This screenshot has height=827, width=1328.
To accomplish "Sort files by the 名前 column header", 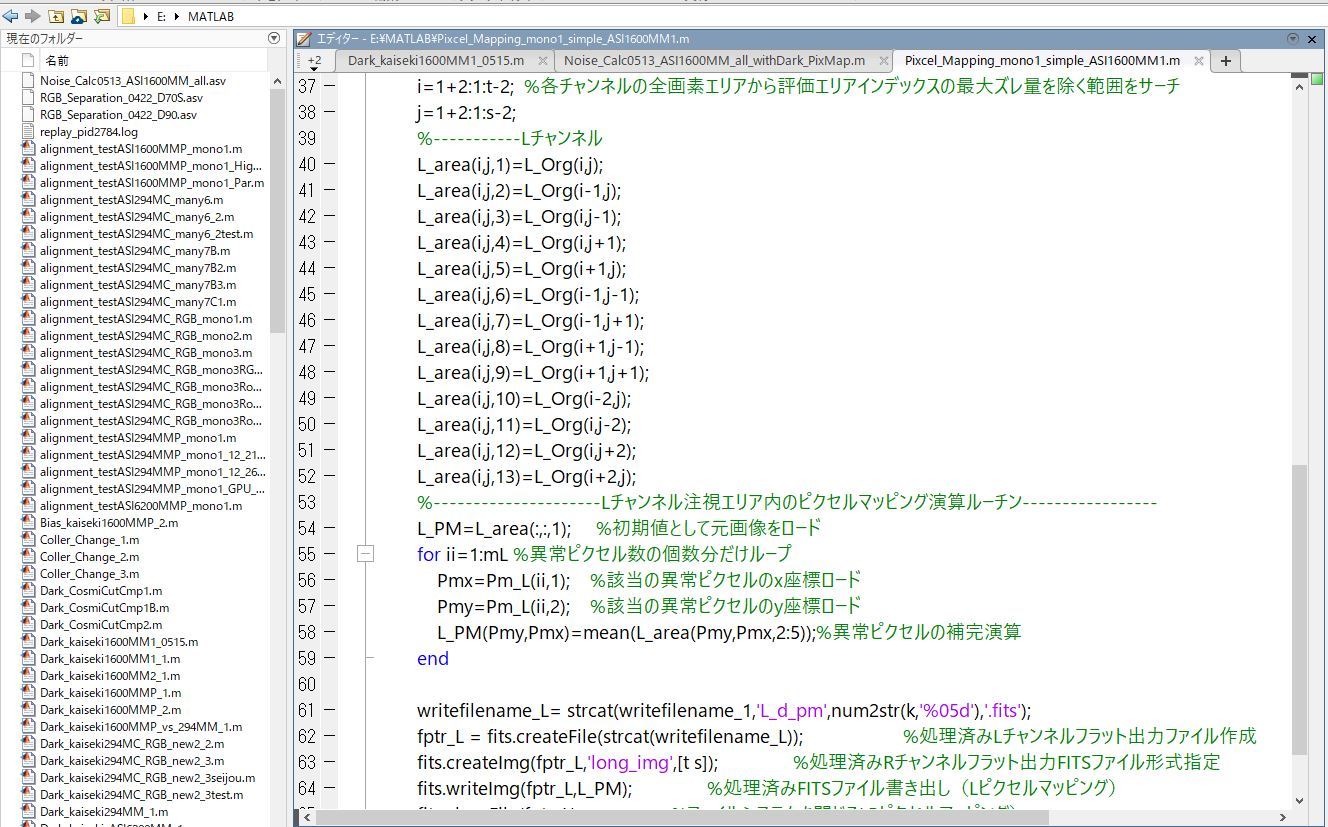I will point(57,61).
